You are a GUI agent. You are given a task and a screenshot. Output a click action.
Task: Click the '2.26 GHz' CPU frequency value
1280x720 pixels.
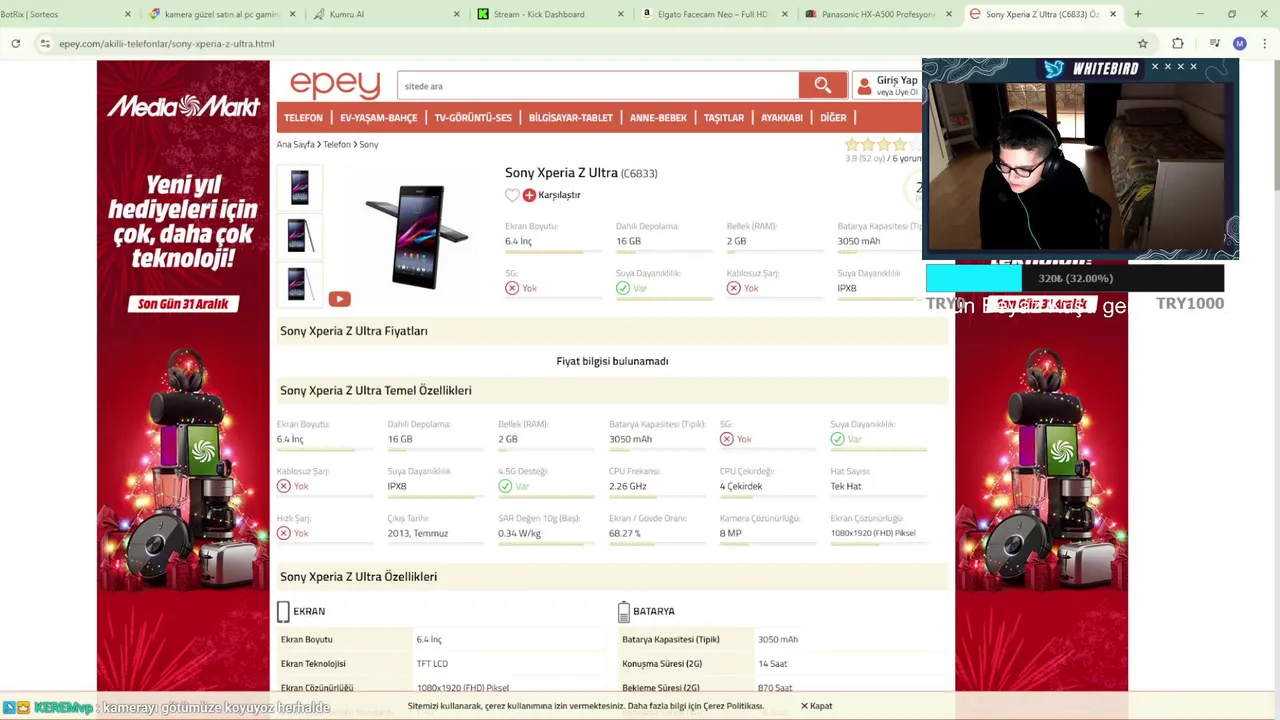(628, 486)
